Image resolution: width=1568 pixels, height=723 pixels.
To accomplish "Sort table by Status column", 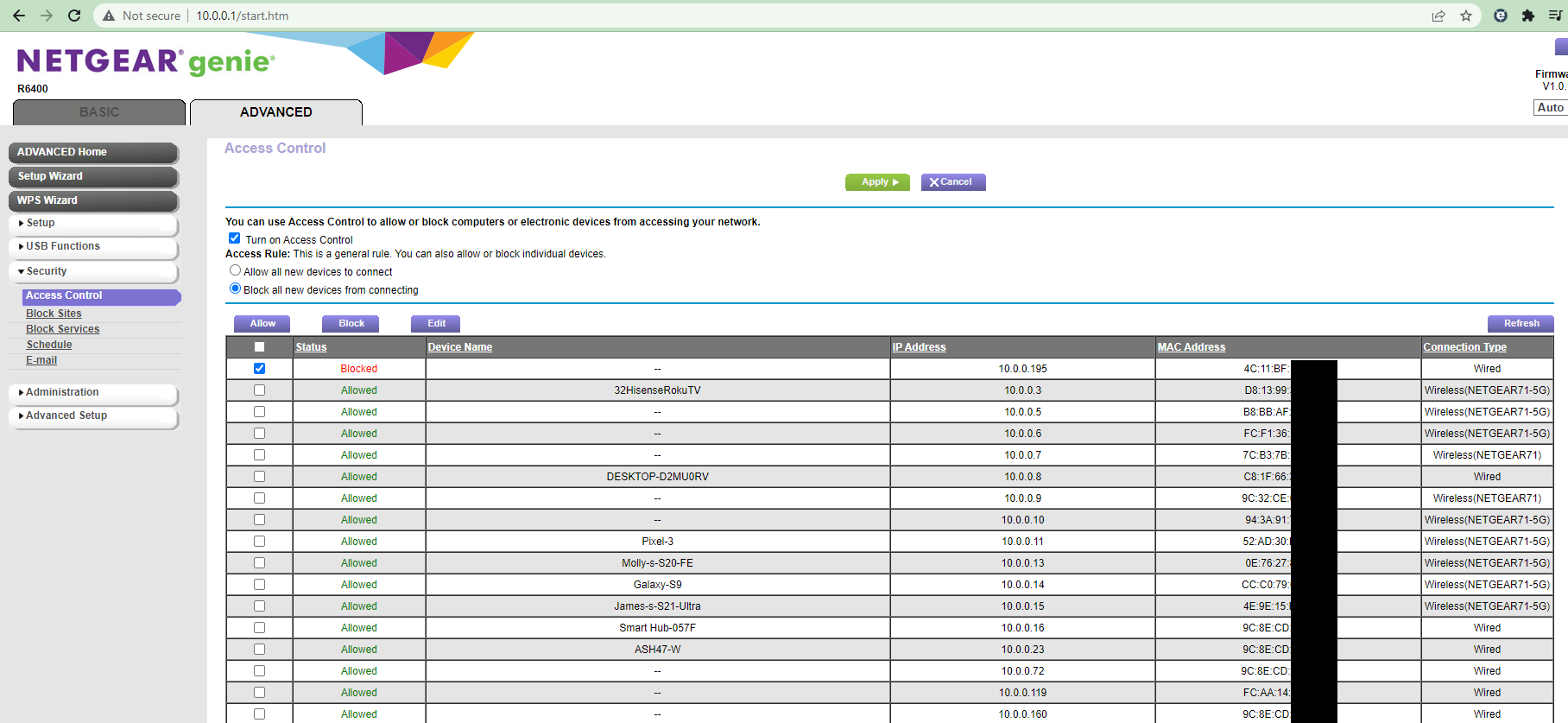I will 311,347.
